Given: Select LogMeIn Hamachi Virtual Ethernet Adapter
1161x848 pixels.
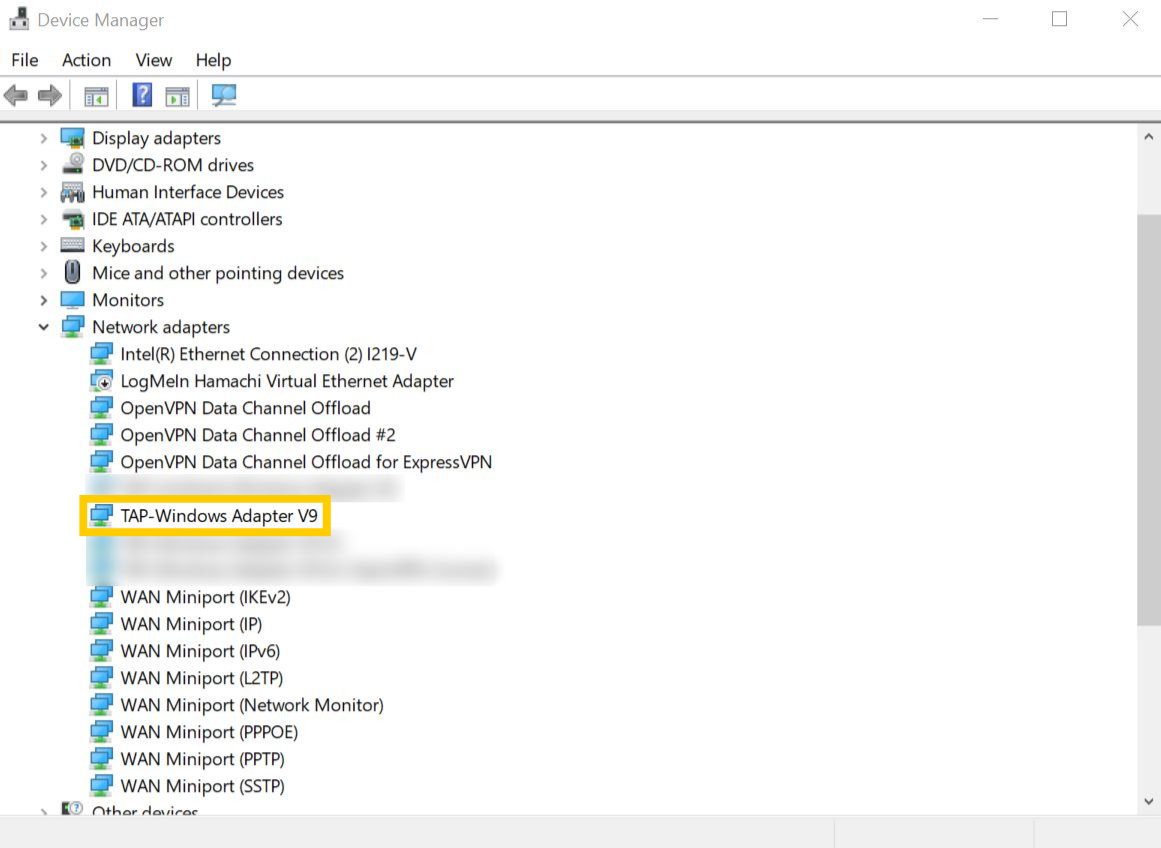Looking at the screenshot, I should [287, 381].
